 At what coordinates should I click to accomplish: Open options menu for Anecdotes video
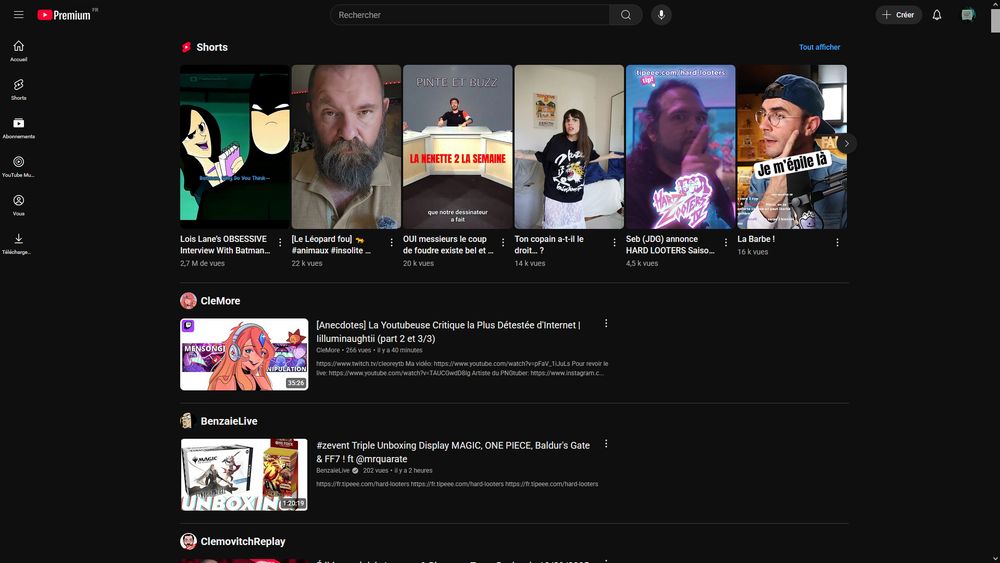pos(606,323)
